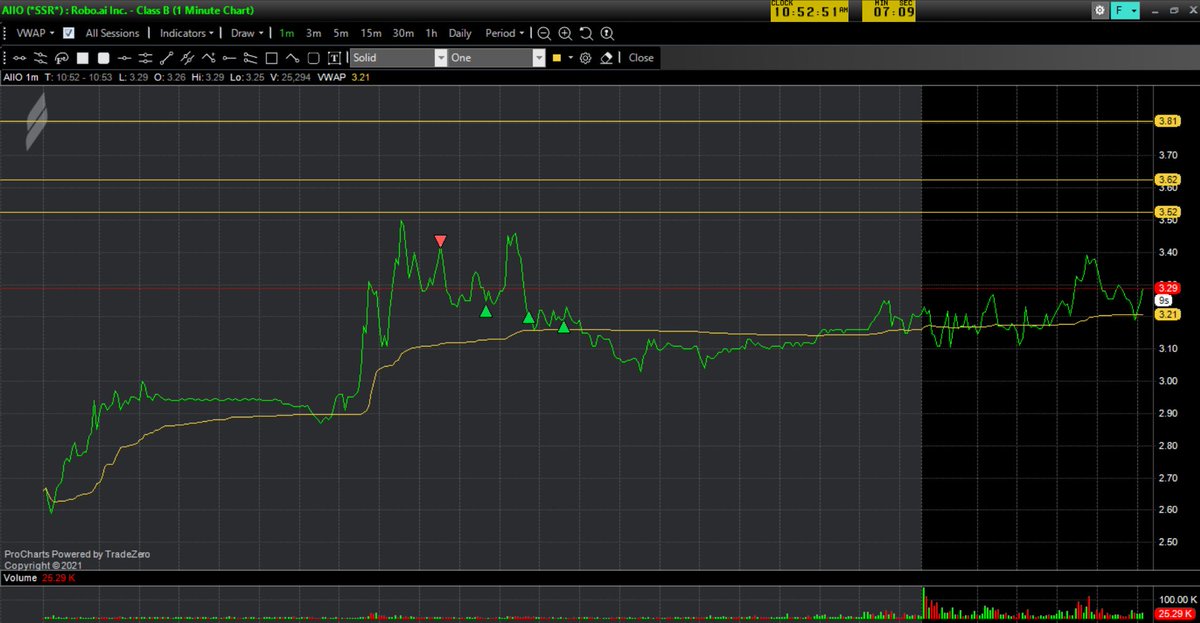
Task: Open window settings gear near F button
Action: 1101,10
